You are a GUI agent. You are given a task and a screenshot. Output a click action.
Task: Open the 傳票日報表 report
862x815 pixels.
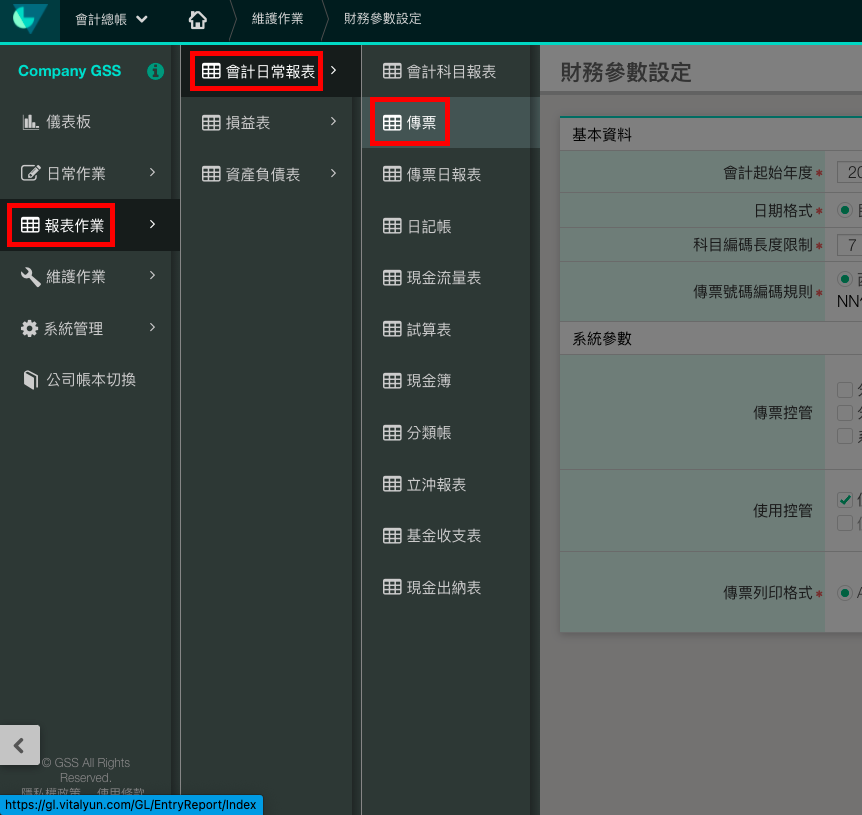pyautogui.click(x=443, y=175)
